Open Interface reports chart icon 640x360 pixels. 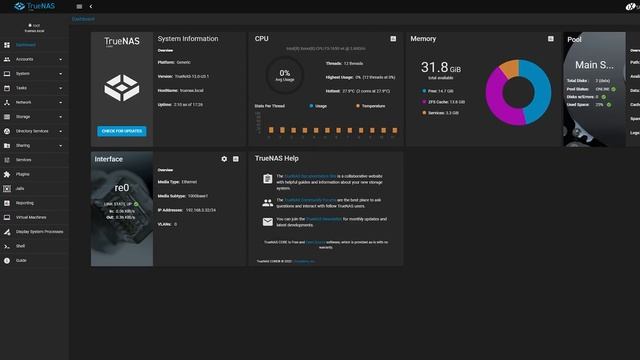236,159
